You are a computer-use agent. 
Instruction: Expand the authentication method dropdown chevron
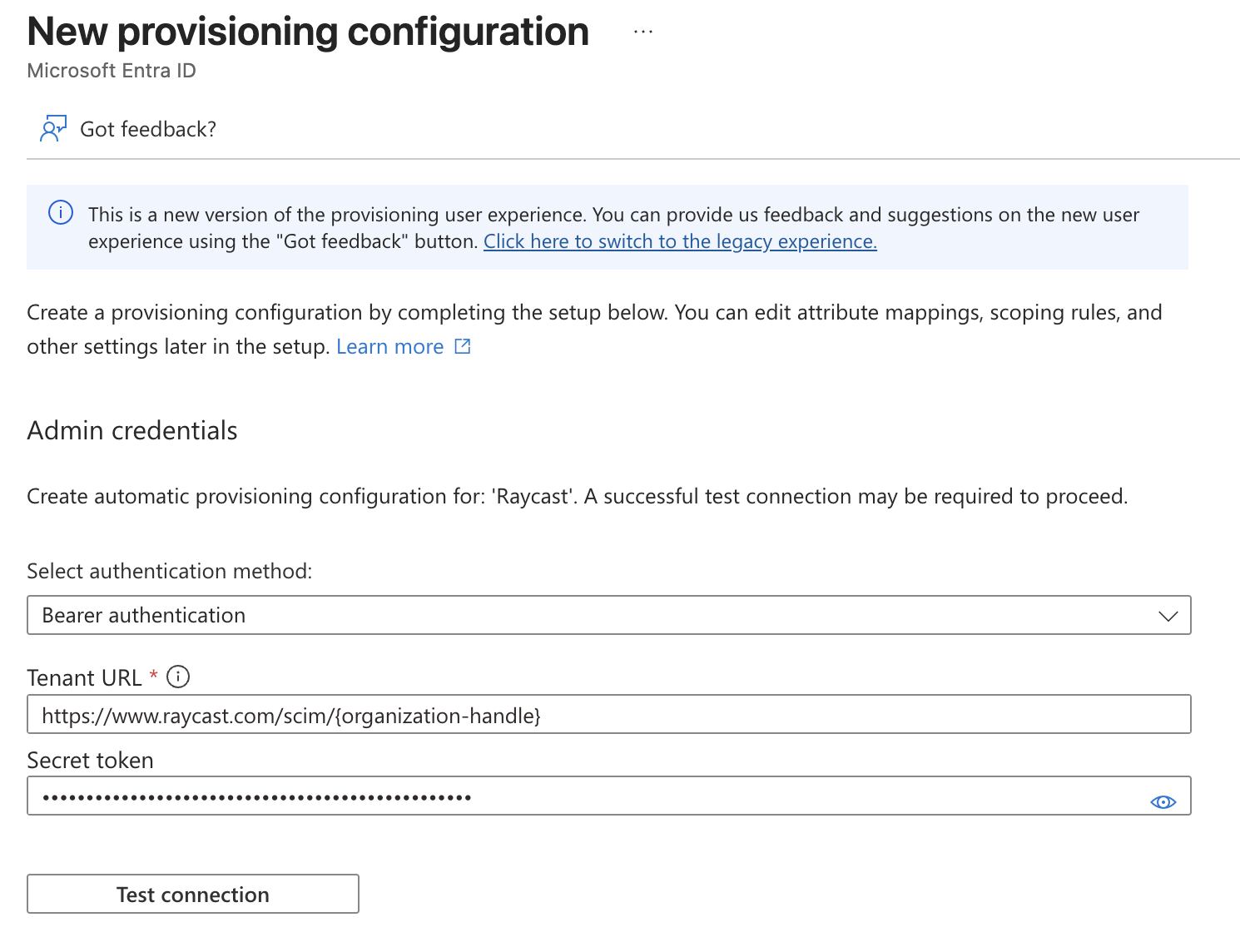[x=1168, y=616]
